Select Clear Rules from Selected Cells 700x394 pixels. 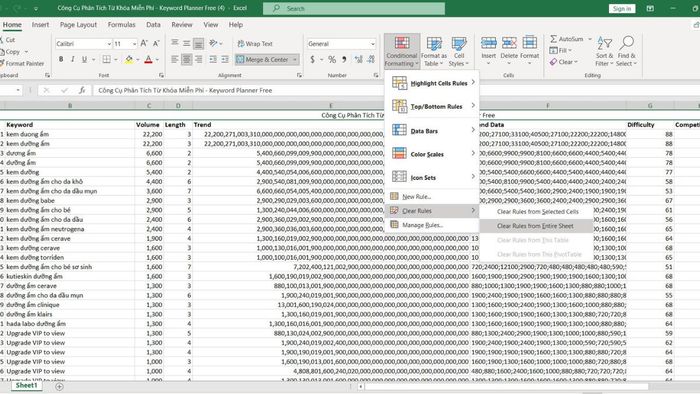536,212
